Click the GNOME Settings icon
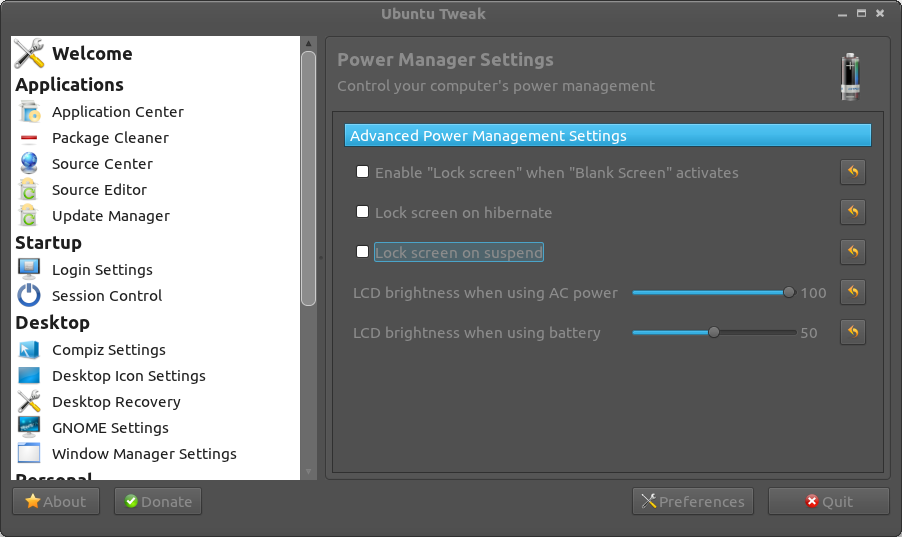 point(29,427)
